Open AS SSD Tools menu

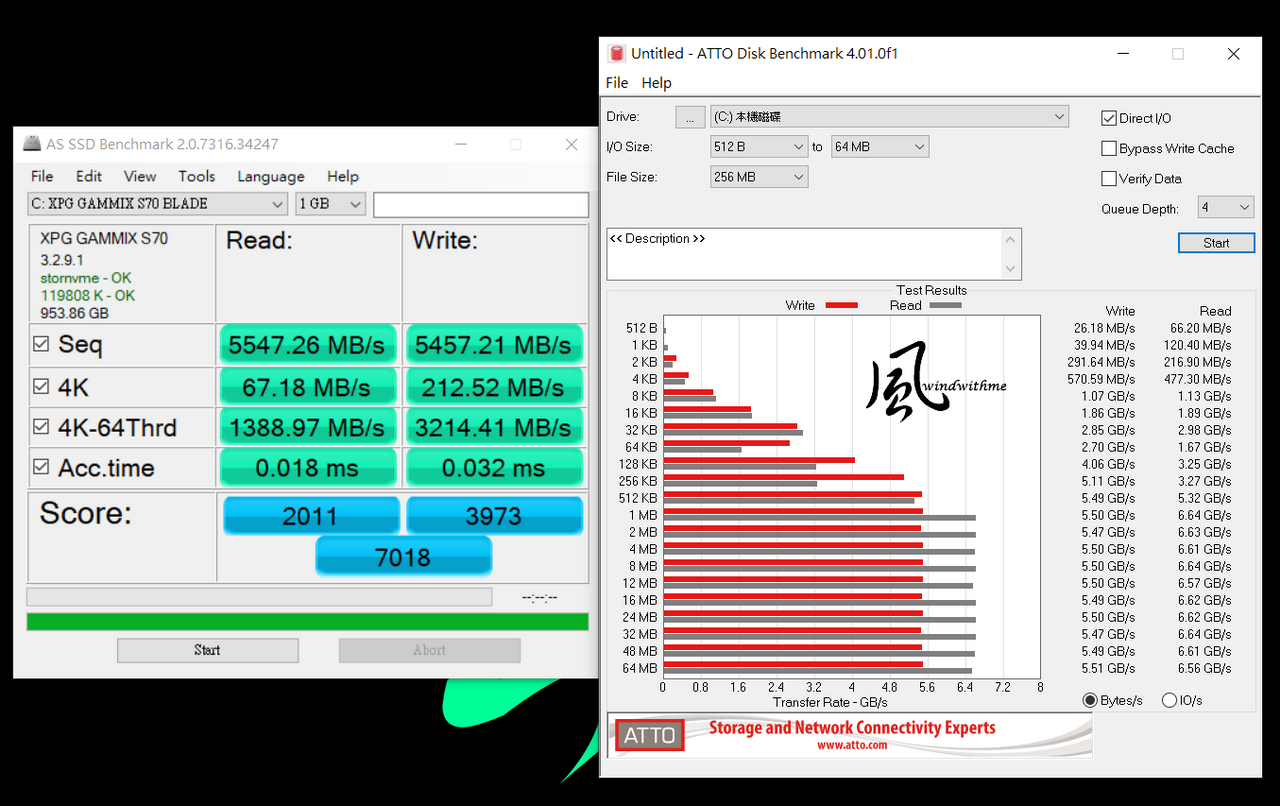coord(197,176)
